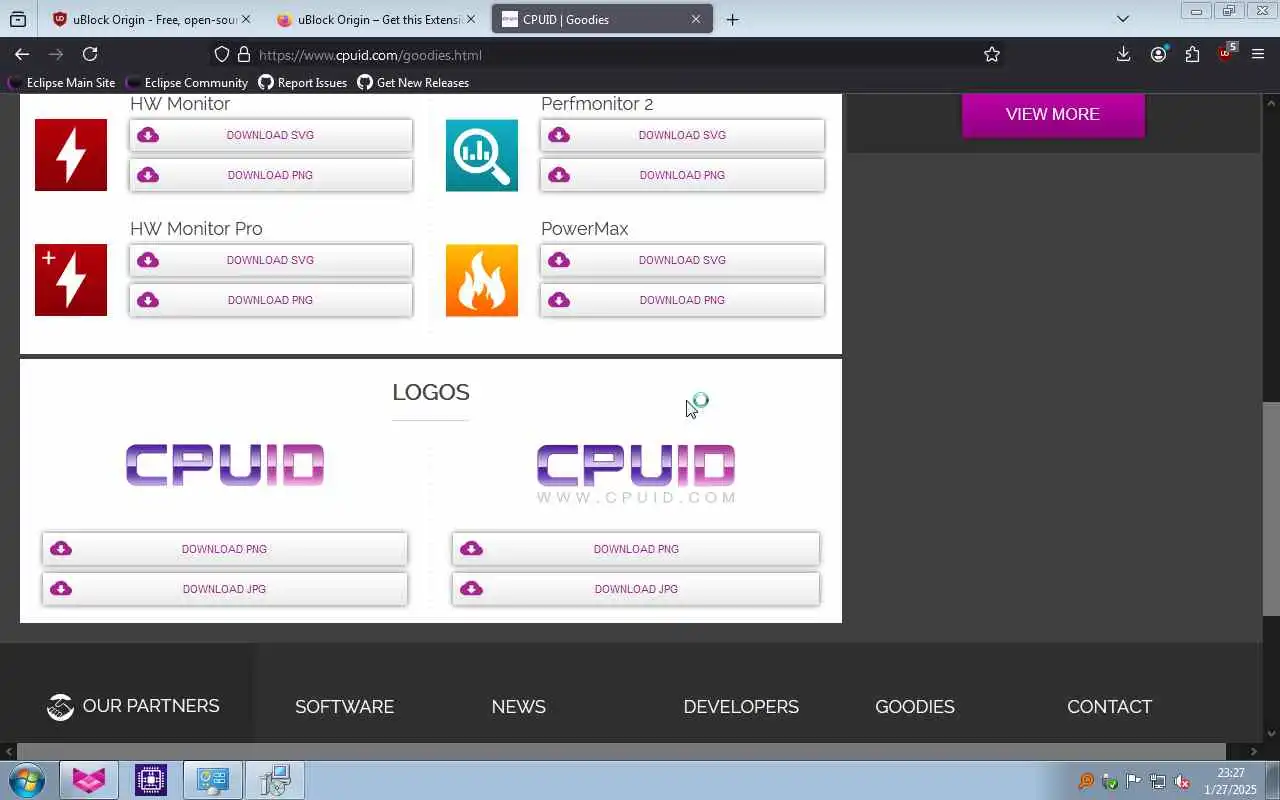The image size is (1280, 800).
Task: Click the Perfmonitor 2 magnifier icon
Action: tap(482, 155)
